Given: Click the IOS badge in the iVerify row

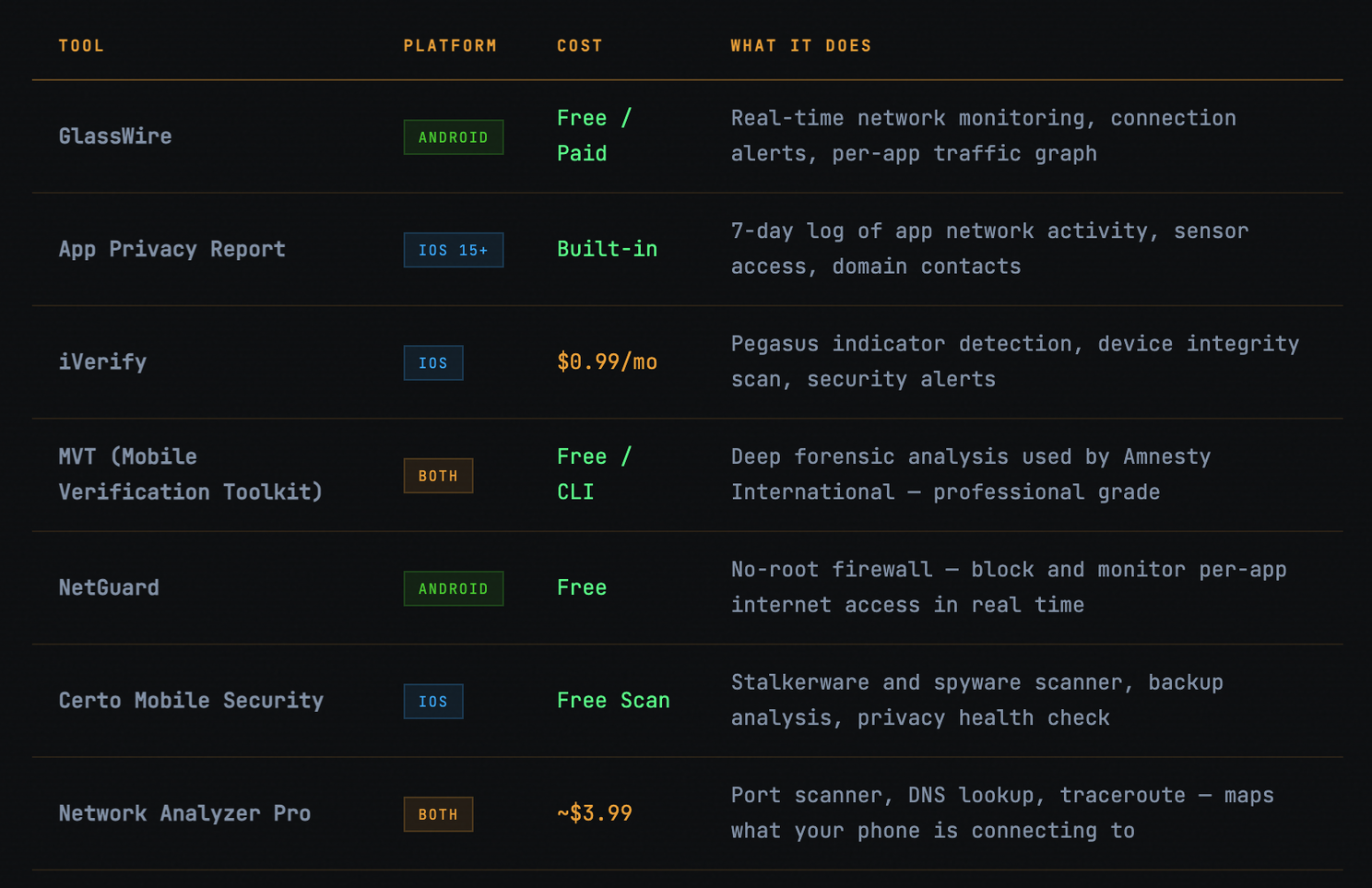Looking at the screenshot, I should point(433,363).
